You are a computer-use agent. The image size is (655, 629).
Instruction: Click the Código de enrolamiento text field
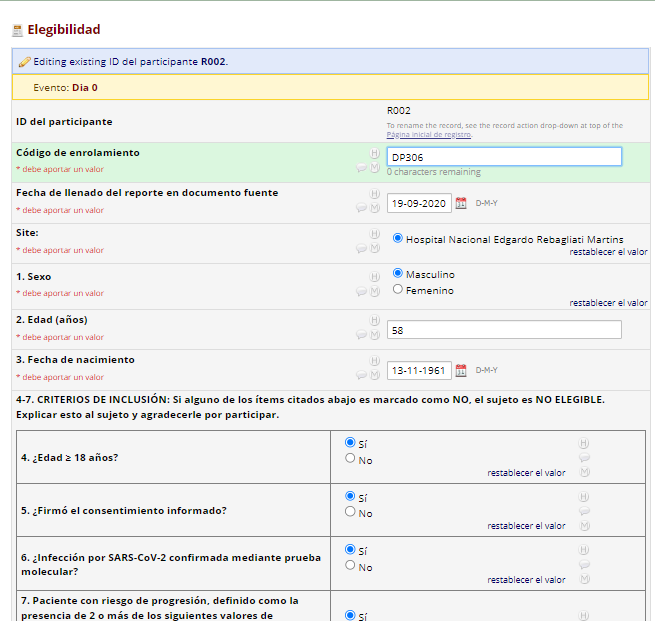504,157
